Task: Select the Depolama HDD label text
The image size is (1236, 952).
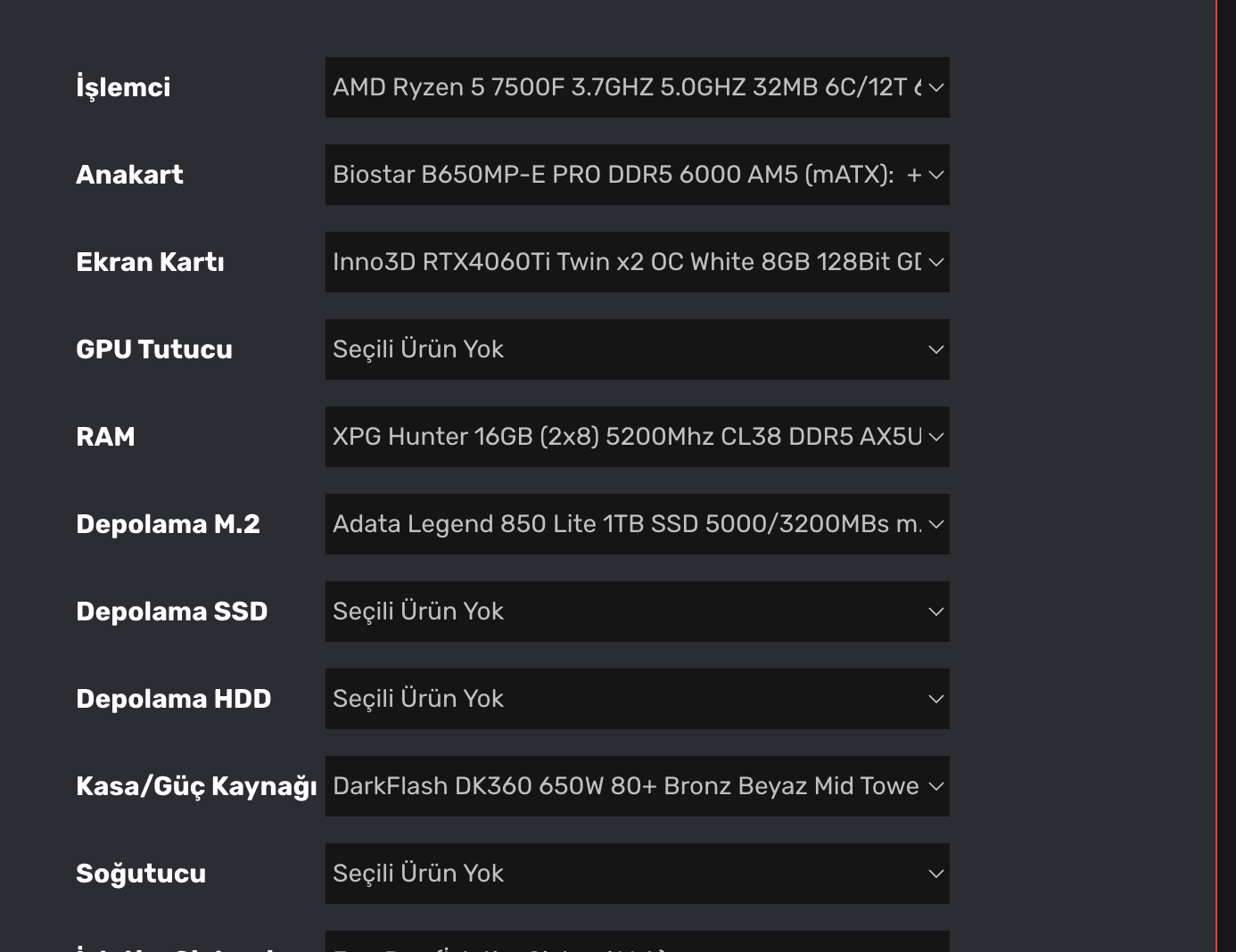Action: pos(173,699)
